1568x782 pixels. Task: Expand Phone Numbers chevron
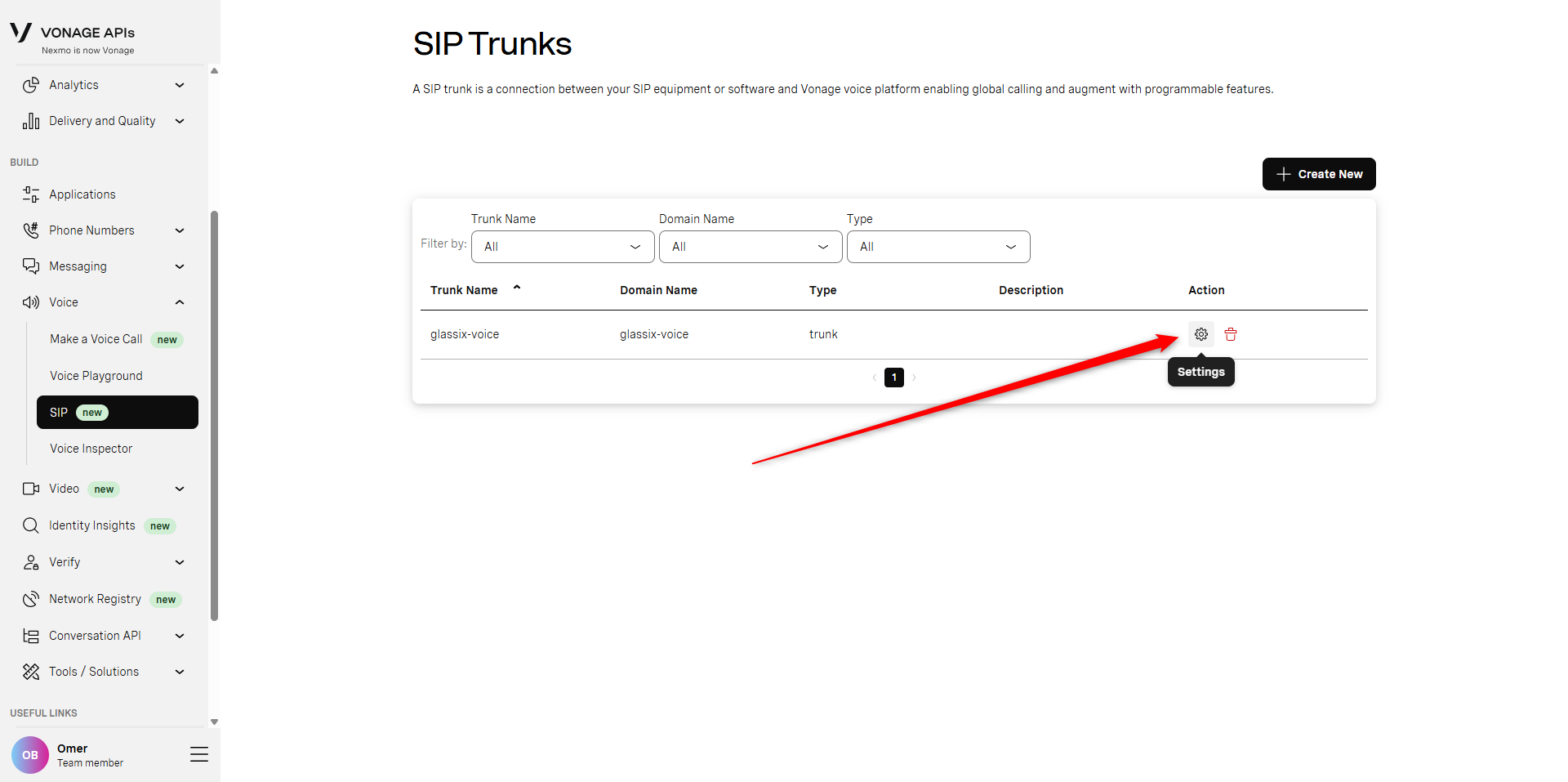coord(180,230)
